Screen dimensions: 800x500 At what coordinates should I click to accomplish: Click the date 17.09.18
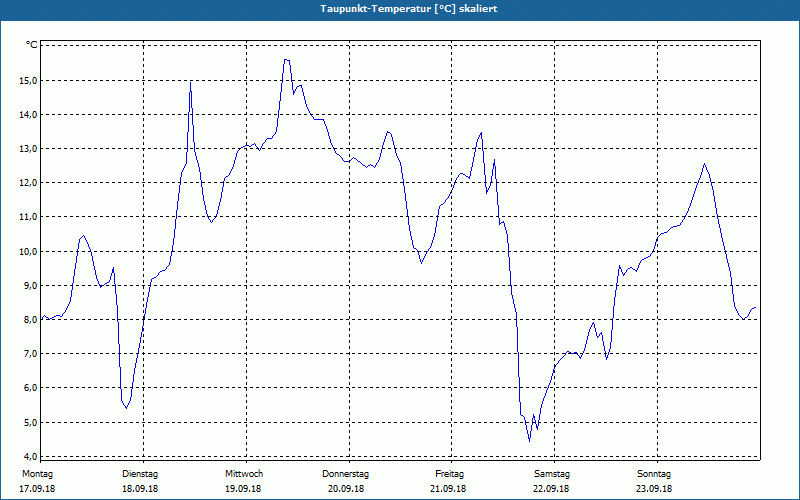point(37,489)
